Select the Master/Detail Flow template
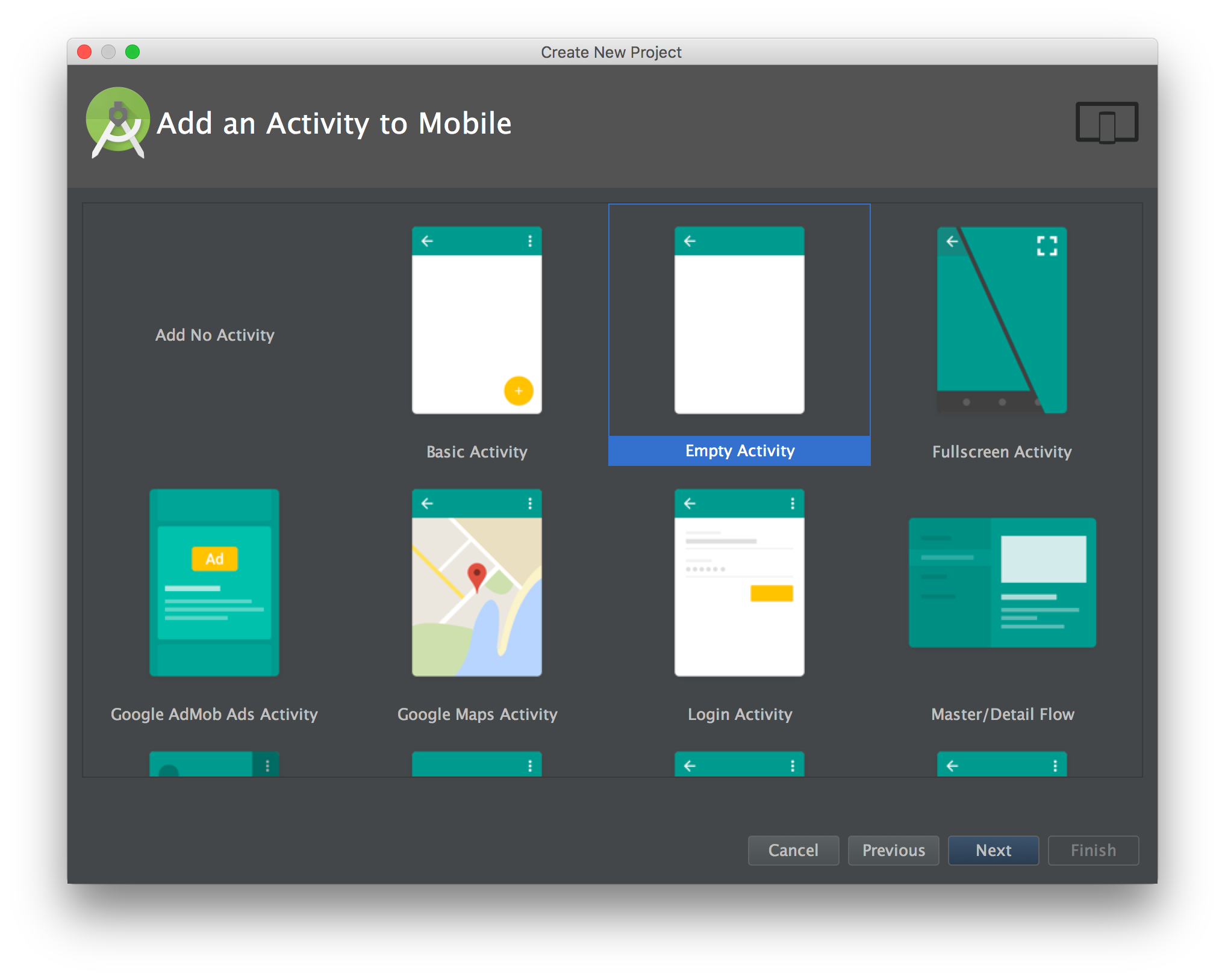1225x980 pixels. [x=1002, y=582]
